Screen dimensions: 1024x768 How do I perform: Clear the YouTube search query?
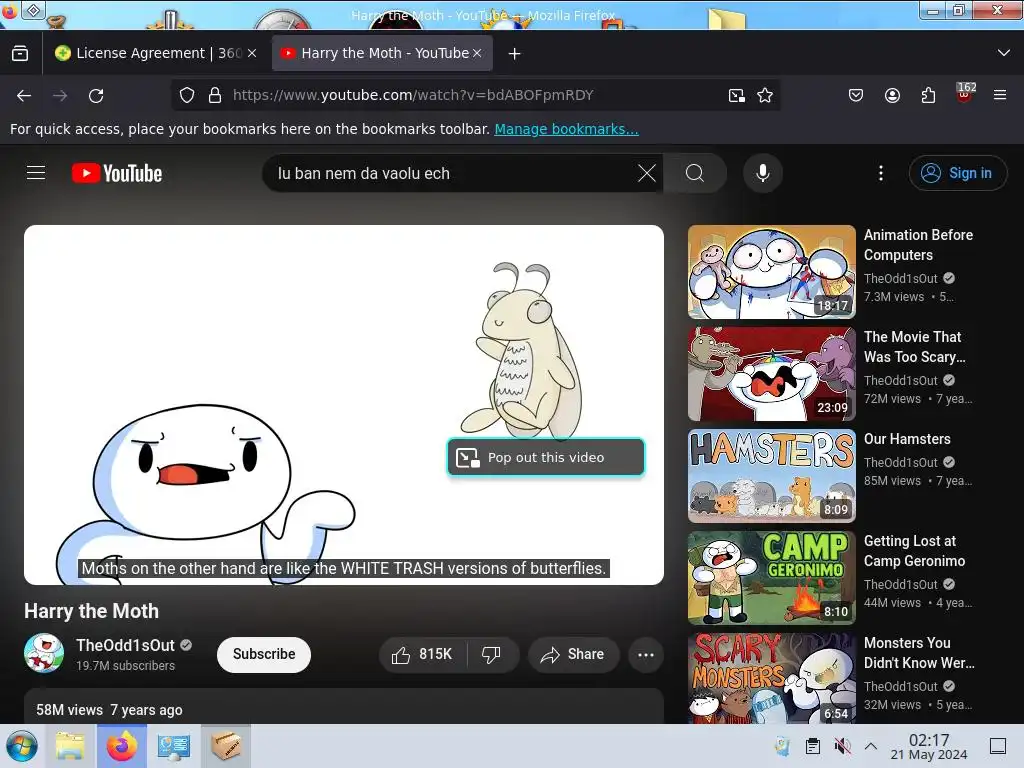pyautogui.click(x=647, y=173)
